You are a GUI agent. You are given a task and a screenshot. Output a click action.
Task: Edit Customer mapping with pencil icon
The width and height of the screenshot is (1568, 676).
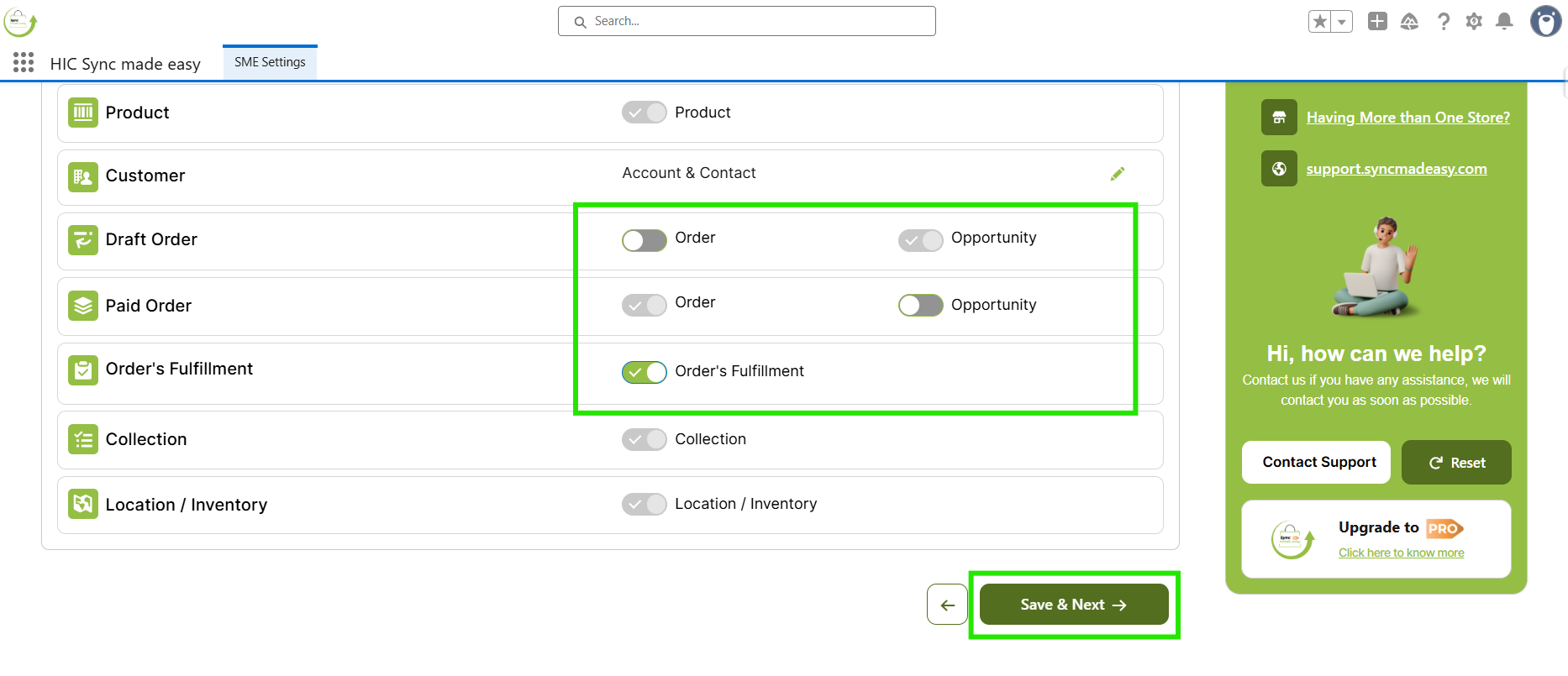(x=1117, y=174)
